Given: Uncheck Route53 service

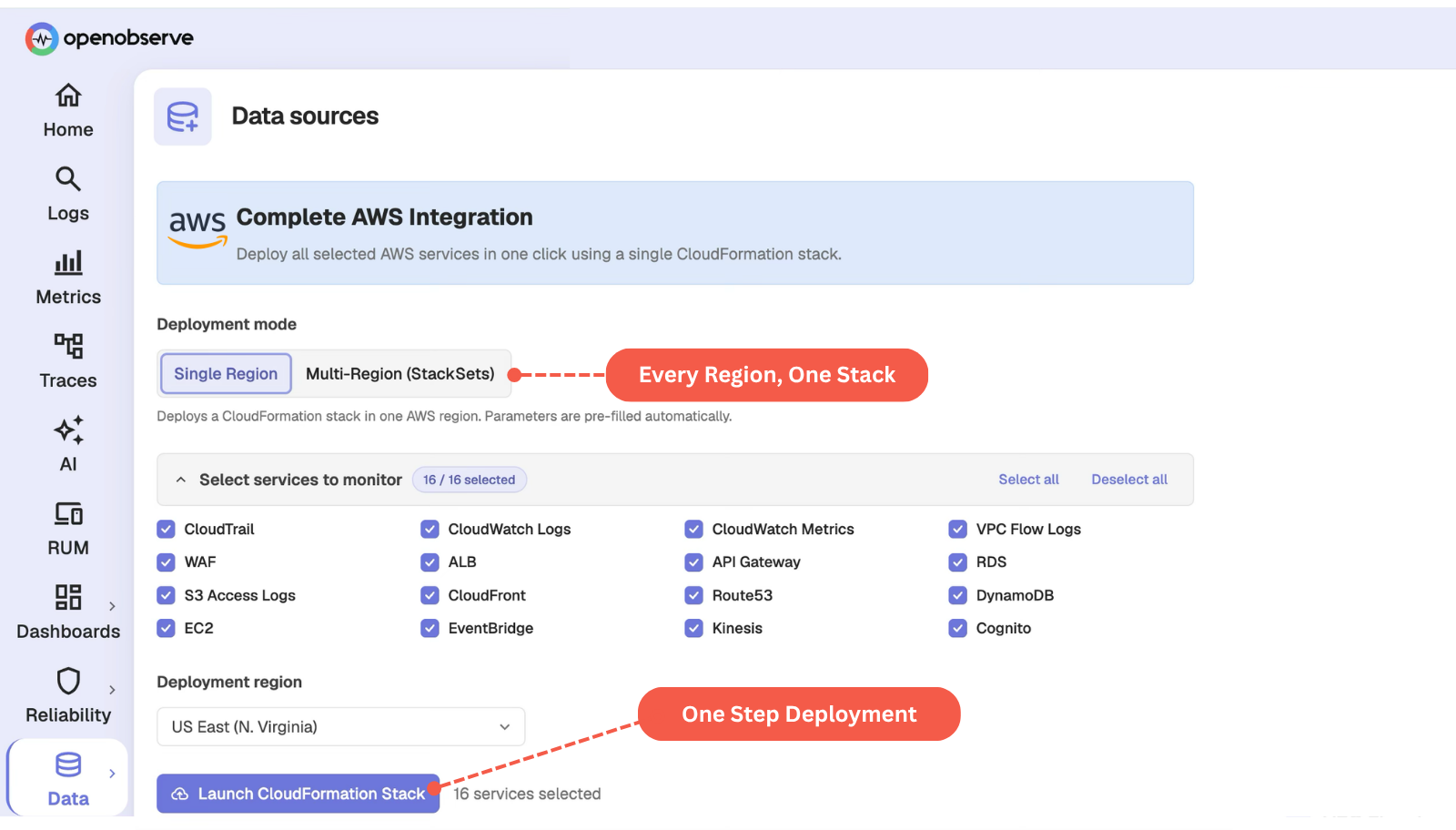Looking at the screenshot, I should [693, 595].
